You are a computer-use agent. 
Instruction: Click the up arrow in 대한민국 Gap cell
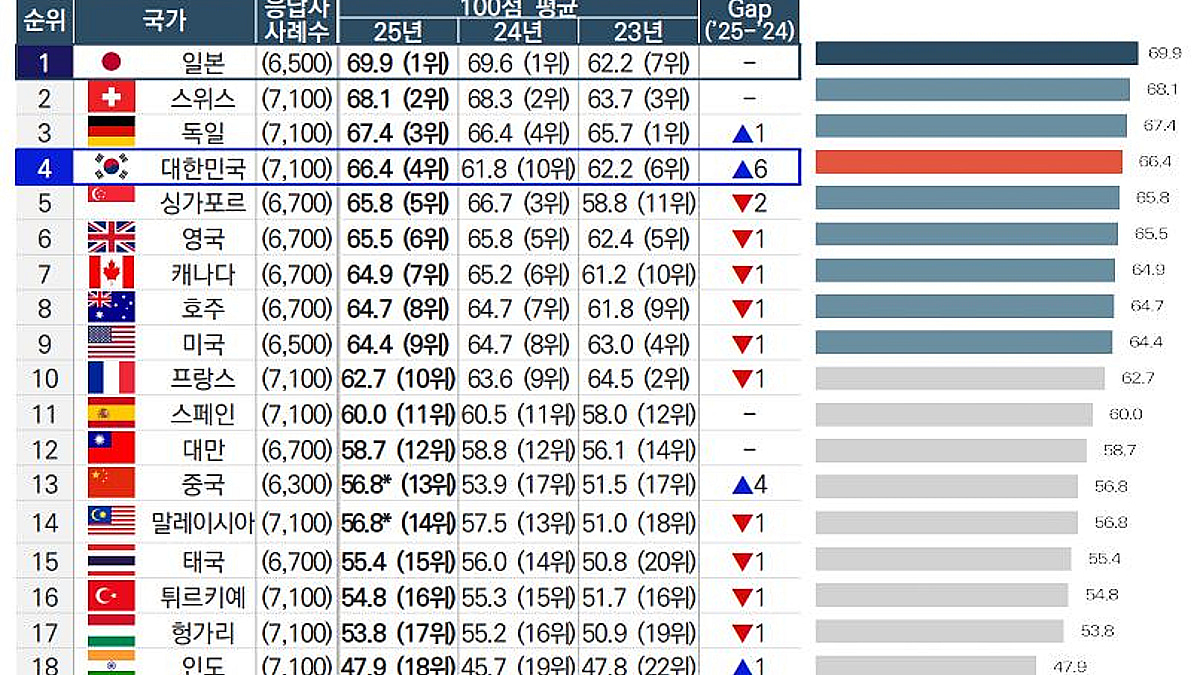[x=741, y=169]
